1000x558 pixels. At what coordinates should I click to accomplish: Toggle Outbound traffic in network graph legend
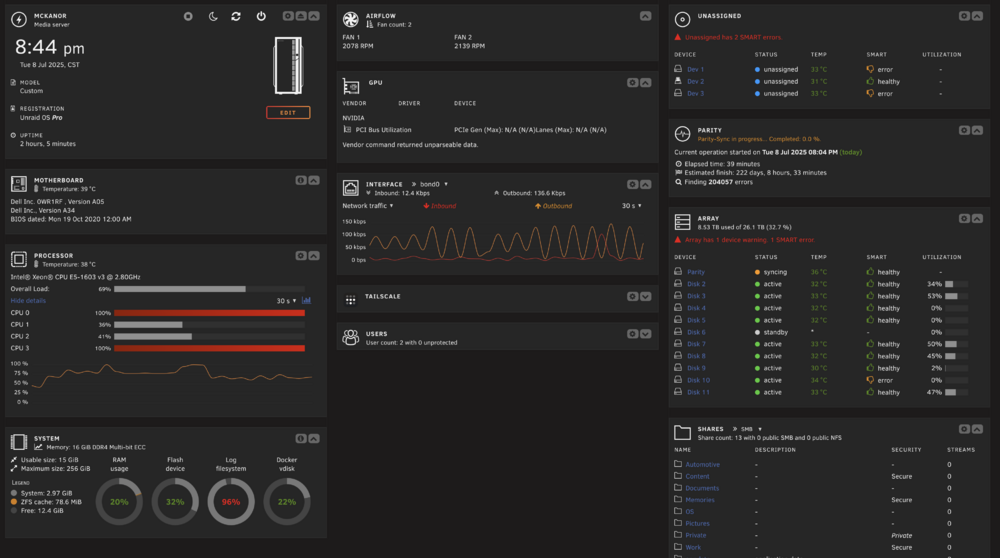click(x=553, y=206)
